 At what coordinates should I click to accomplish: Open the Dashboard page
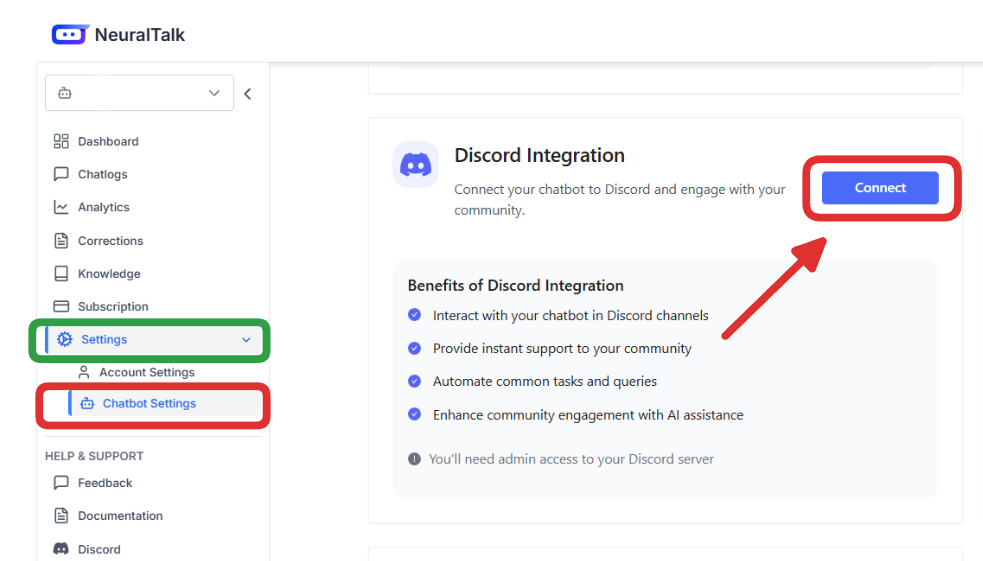108,142
